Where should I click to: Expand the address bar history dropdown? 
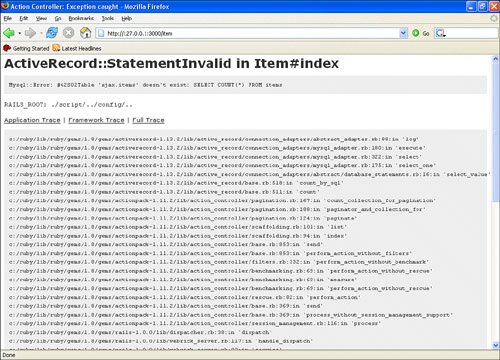(403, 33)
